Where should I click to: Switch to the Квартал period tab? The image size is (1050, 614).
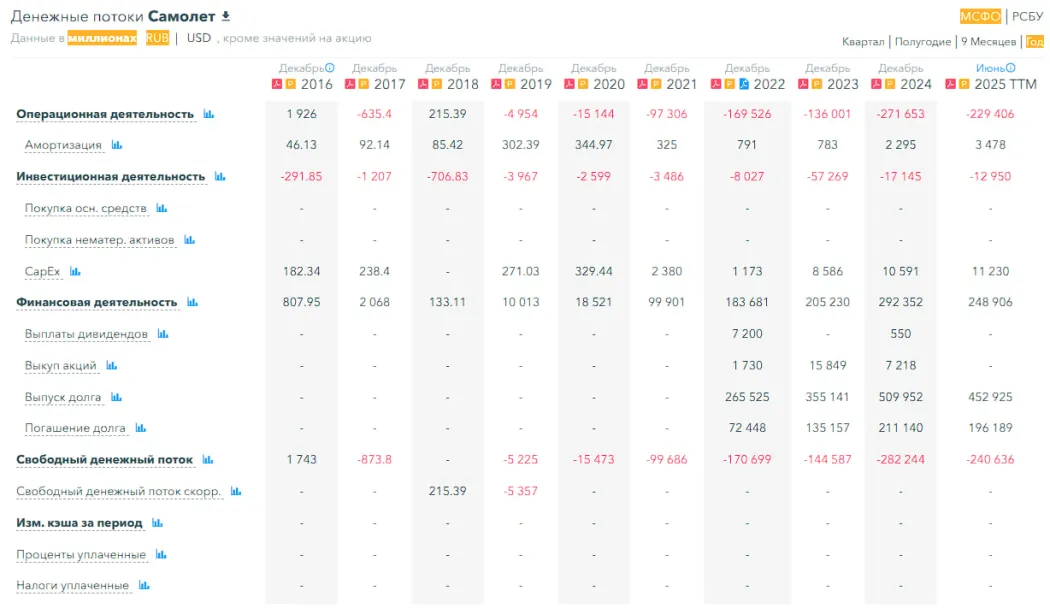[x=863, y=42]
